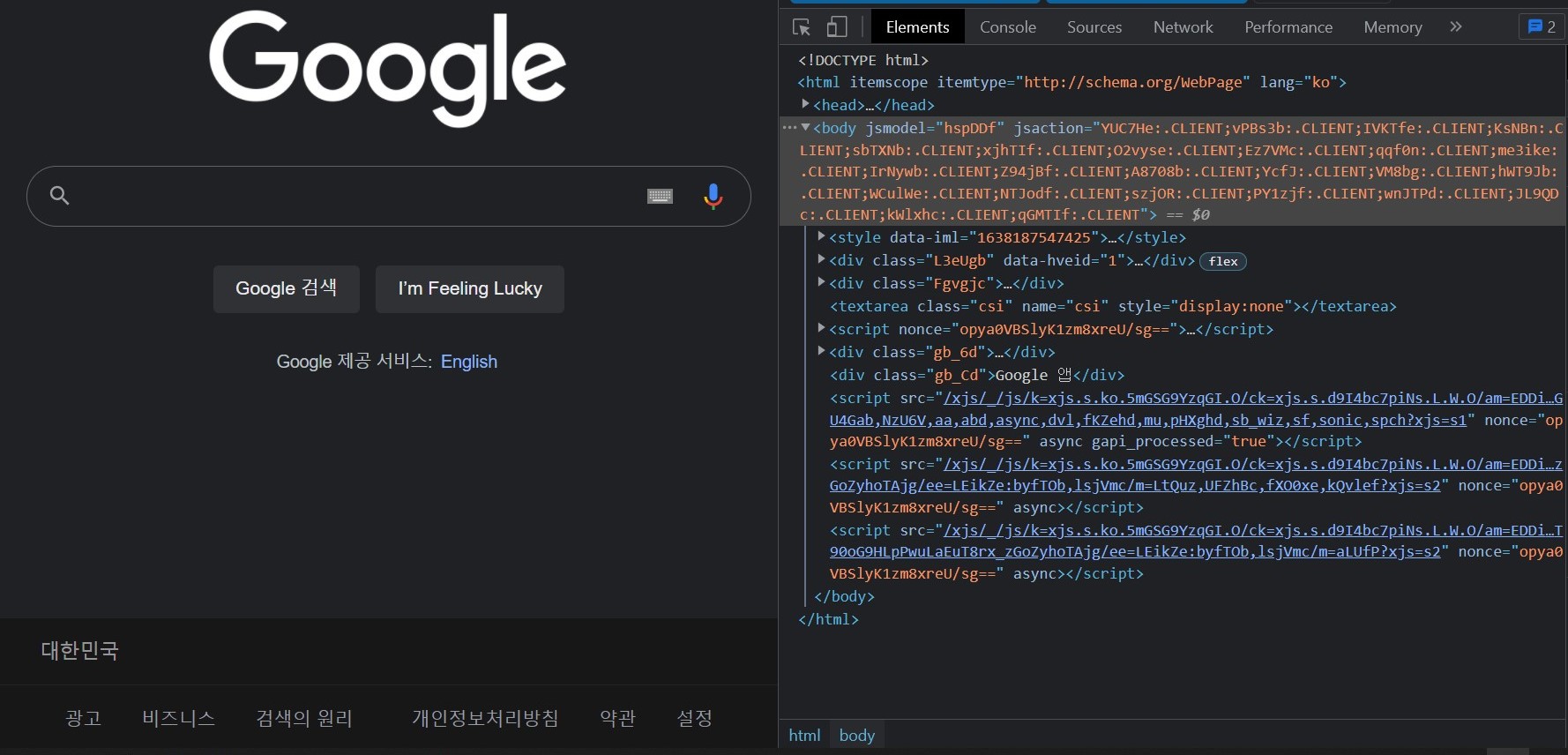The width and height of the screenshot is (1568, 755).
Task: Open the Memory tab
Action: click(1393, 27)
